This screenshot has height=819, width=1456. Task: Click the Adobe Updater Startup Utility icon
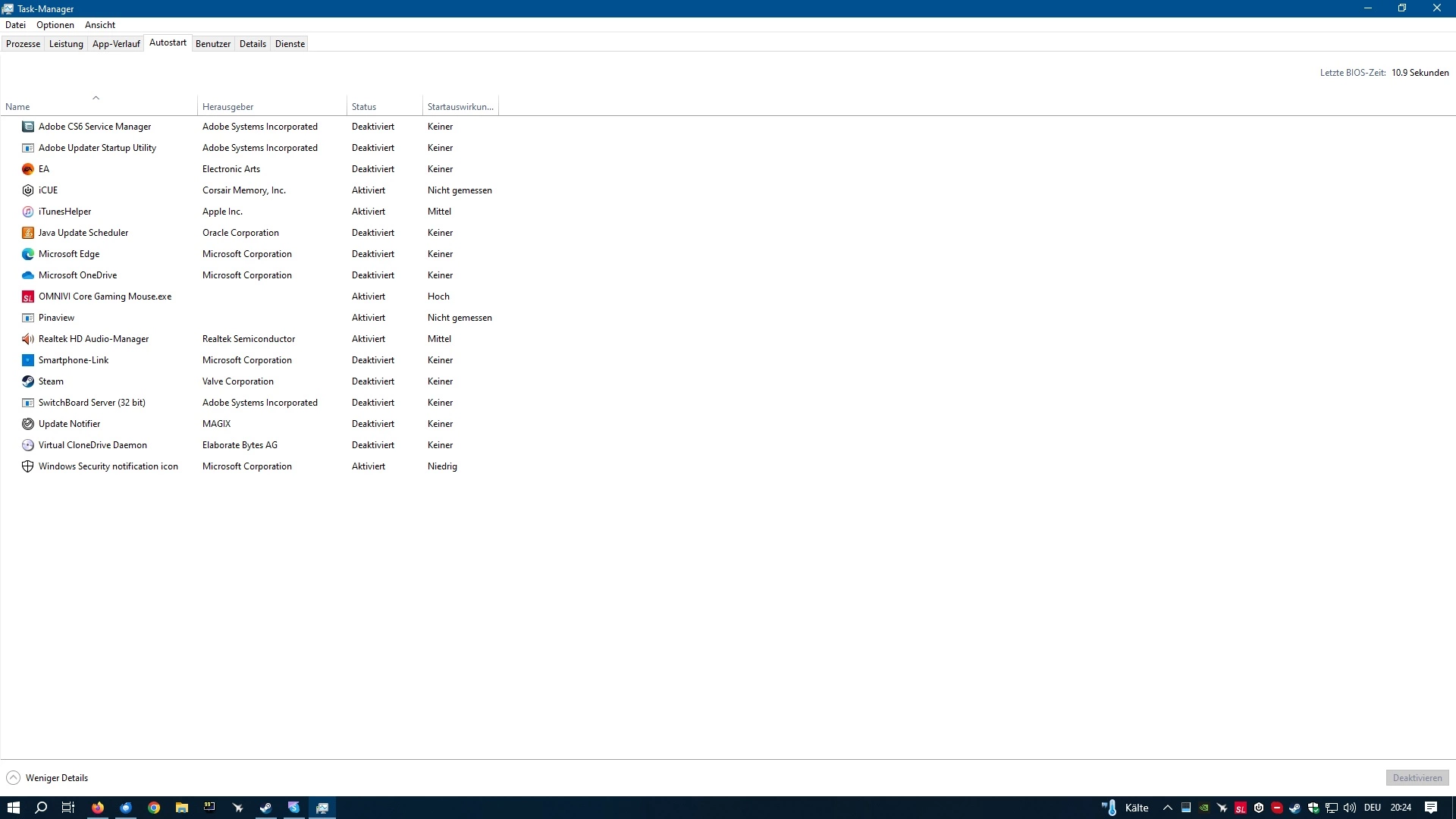point(28,148)
